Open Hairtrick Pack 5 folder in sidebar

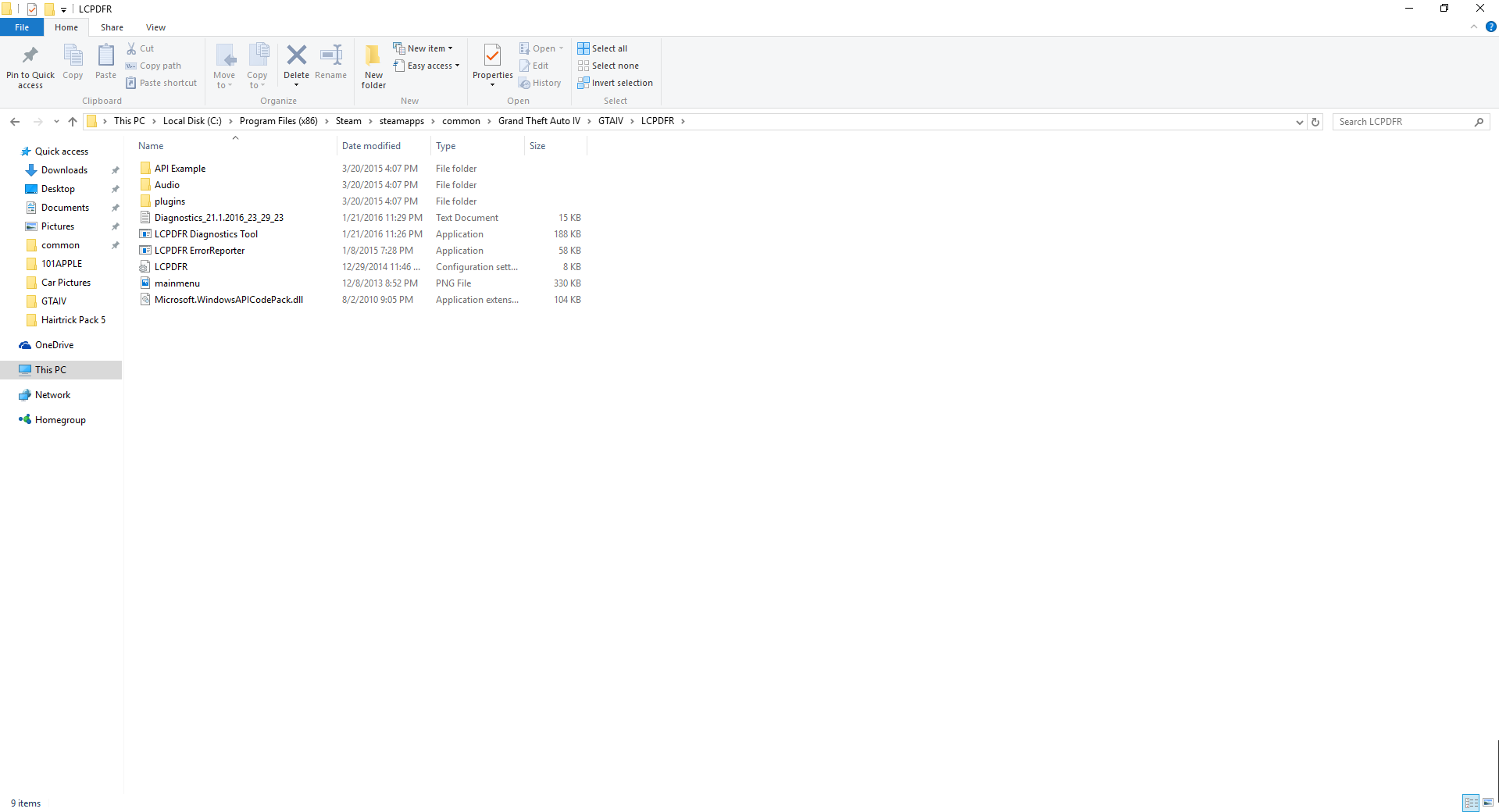[x=73, y=320]
